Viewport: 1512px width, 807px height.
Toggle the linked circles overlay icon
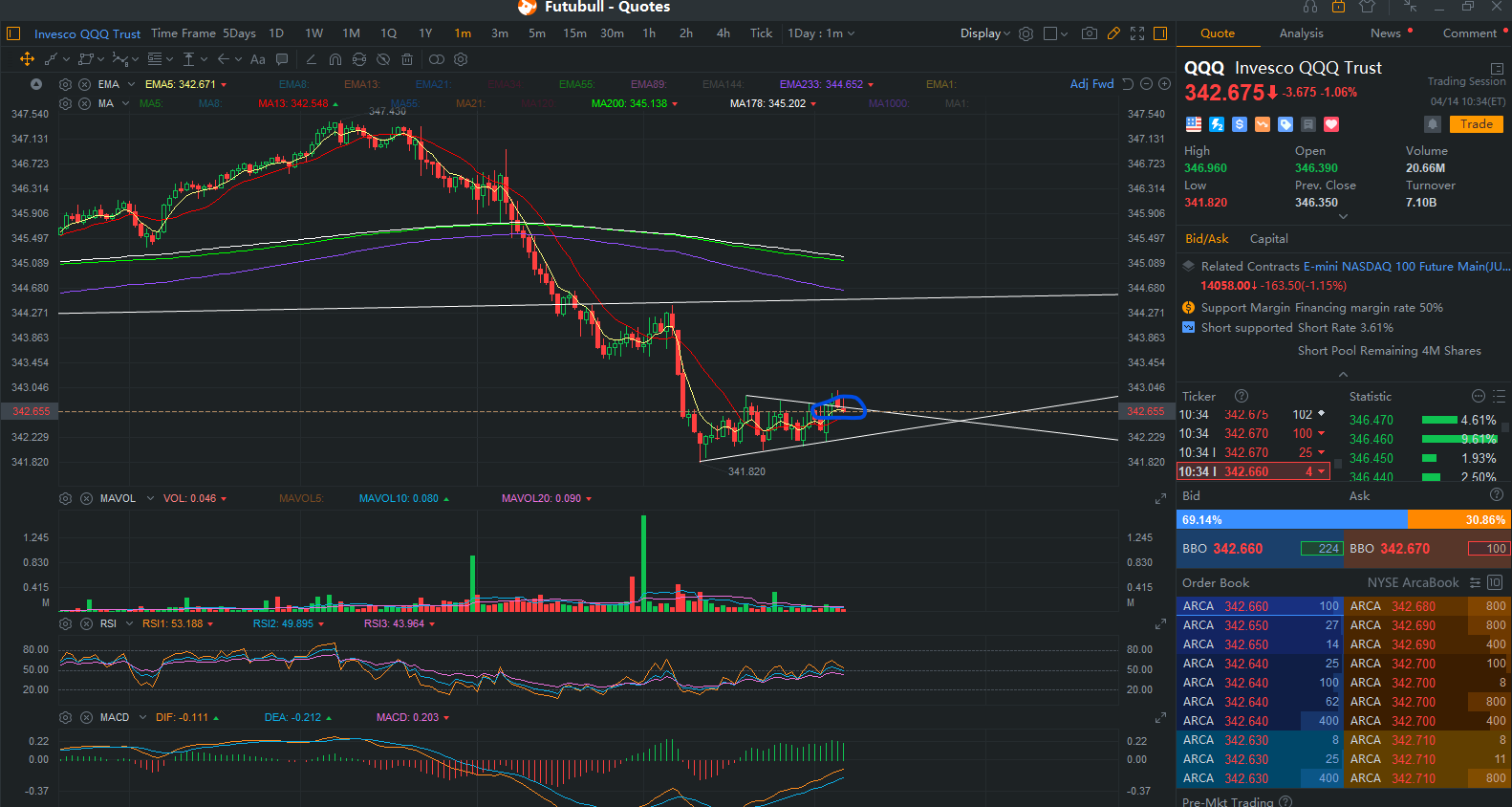(437, 59)
